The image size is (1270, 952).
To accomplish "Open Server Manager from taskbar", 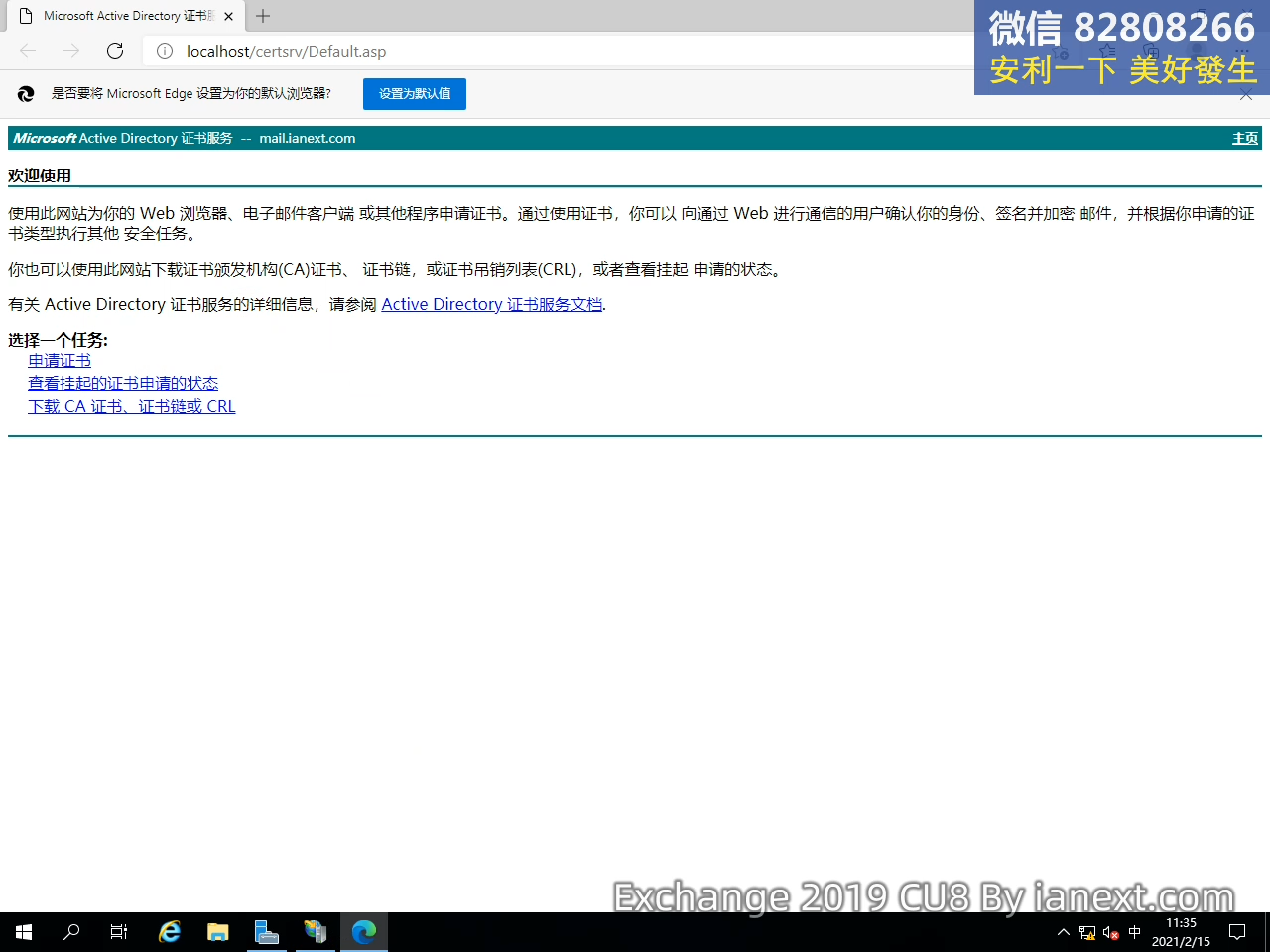I will pyautogui.click(x=267, y=932).
